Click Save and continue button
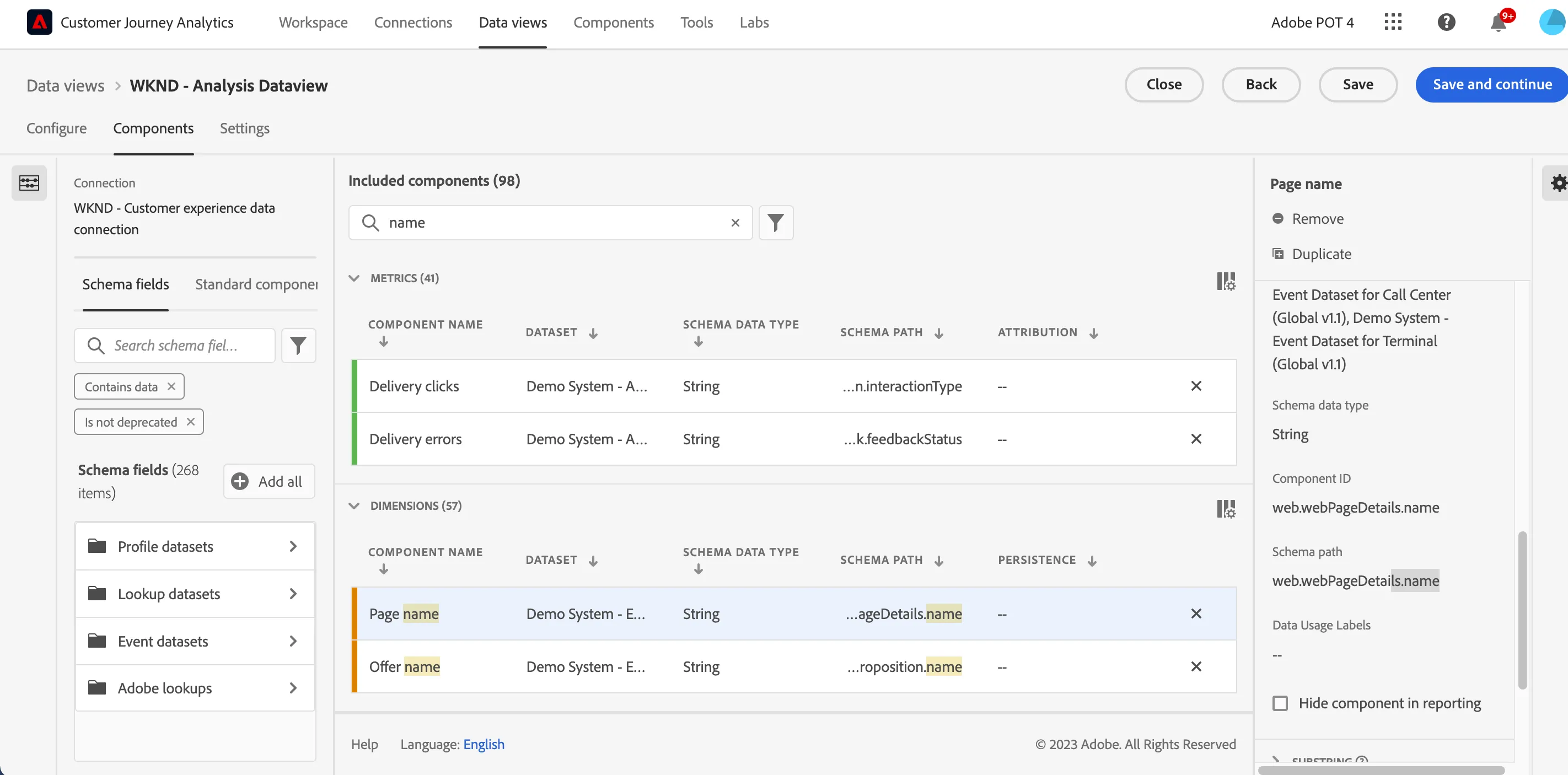This screenshot has width=1568, height=775. click(1492, 84)
